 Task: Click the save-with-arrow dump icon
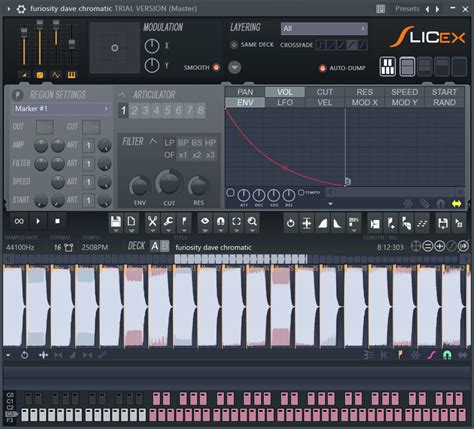point(443,224)
